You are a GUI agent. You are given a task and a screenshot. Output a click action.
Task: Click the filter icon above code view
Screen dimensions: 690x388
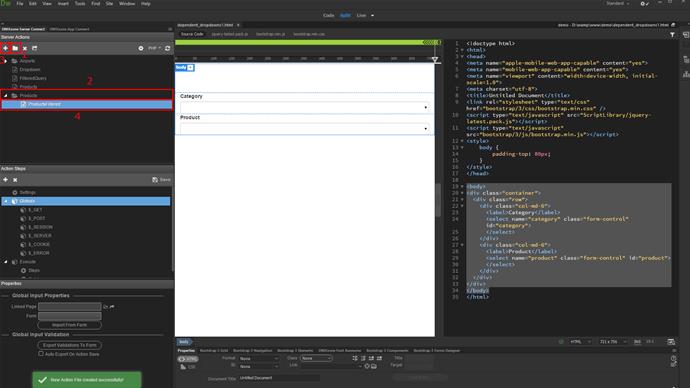(x=672, y=34)
